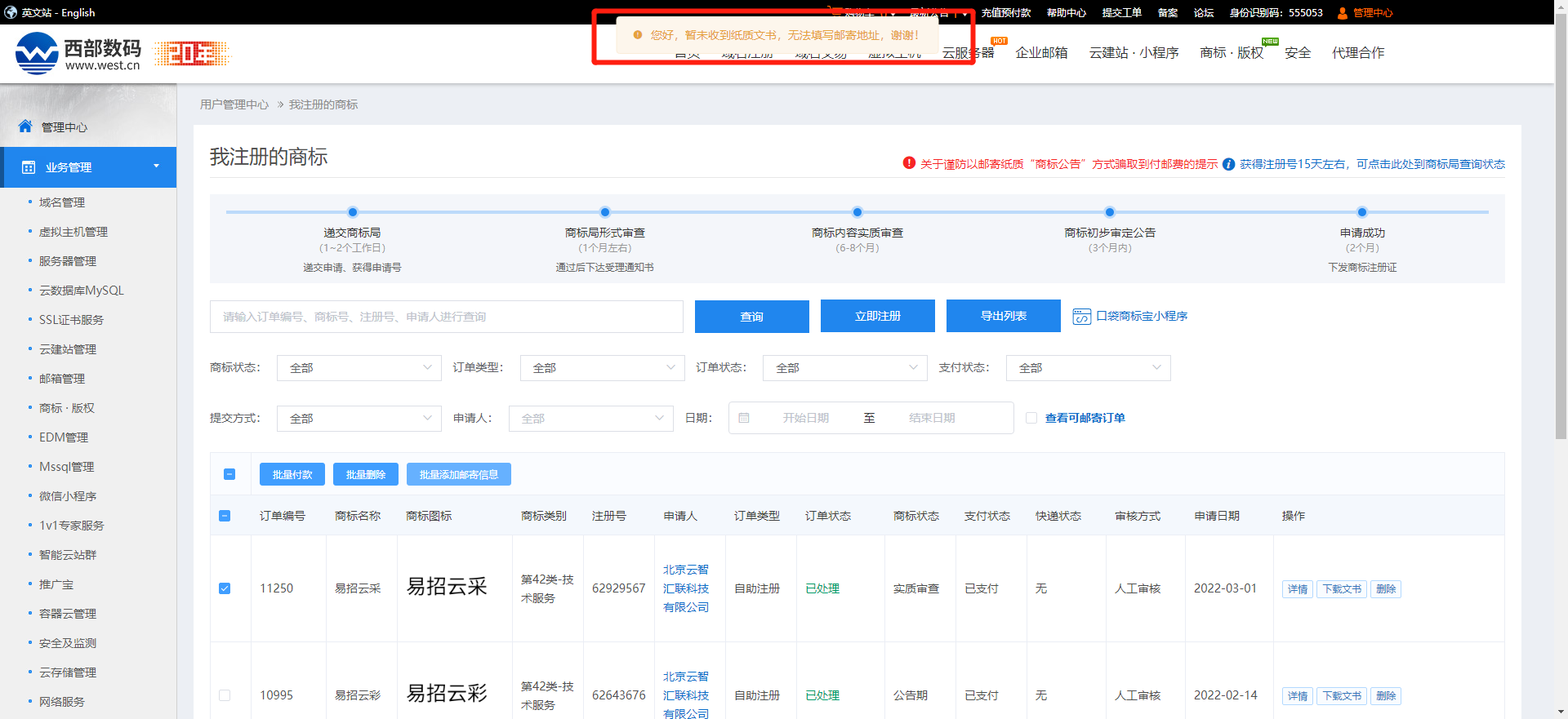The height and width of the screenshot is (719, 1568).
Task: Open the 商标状态 dropdown
Action: point(359,368)
